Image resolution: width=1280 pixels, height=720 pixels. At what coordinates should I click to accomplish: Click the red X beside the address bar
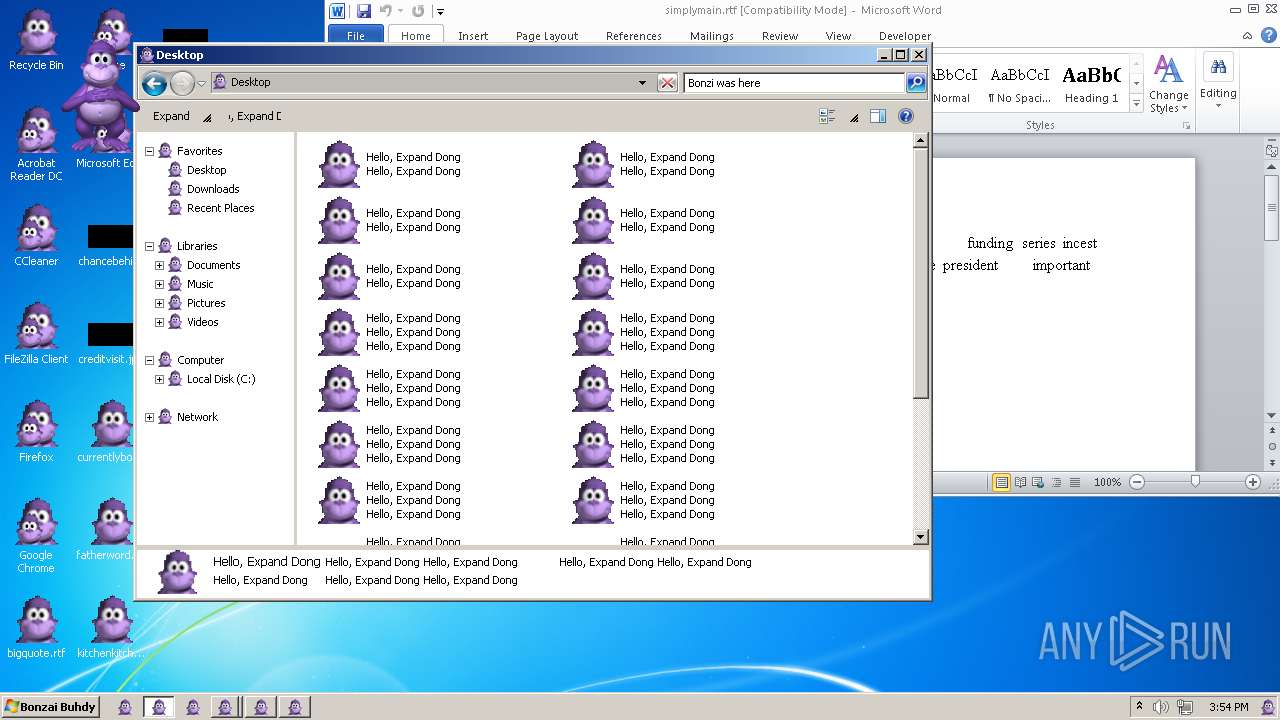[x=667, y=83]
